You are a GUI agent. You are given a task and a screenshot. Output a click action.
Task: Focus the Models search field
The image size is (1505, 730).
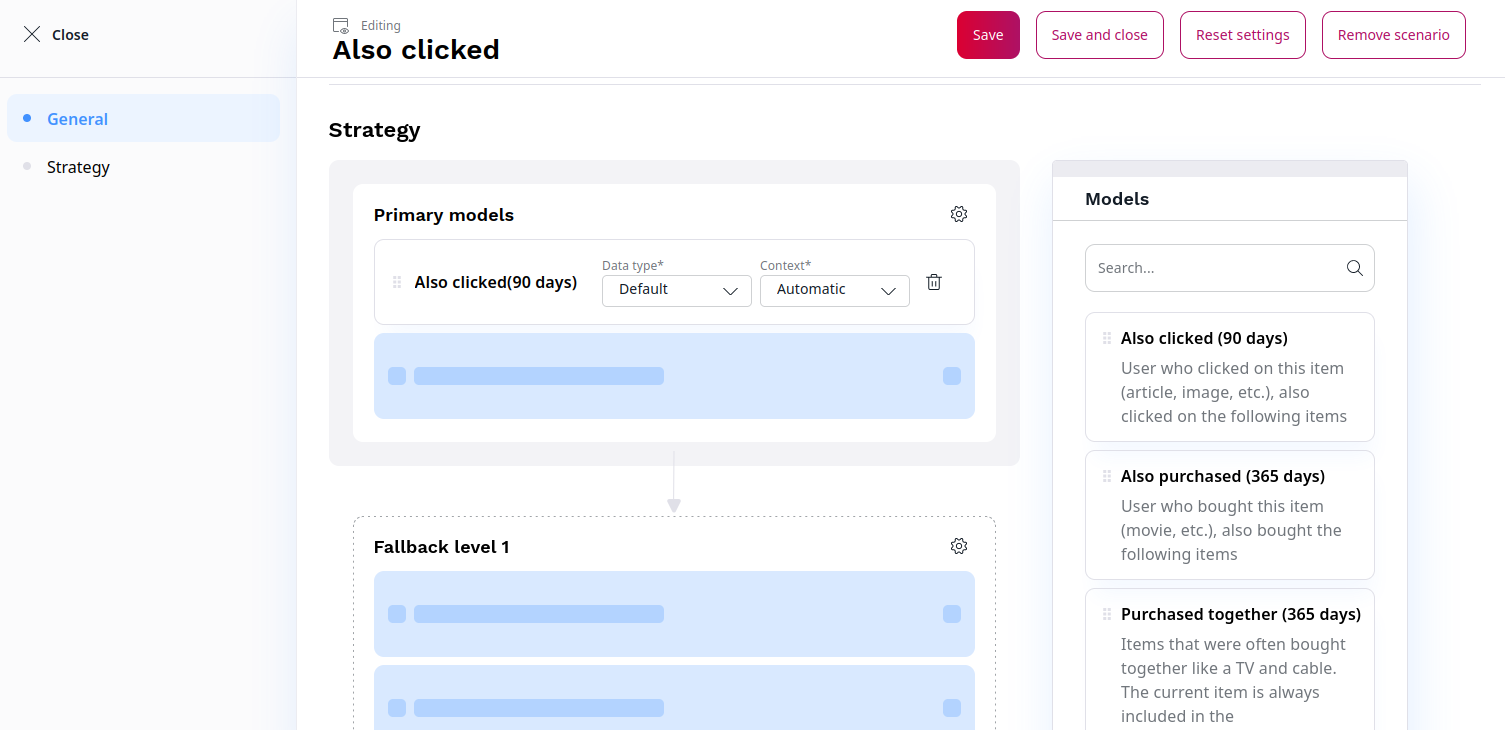pyautogui.click(x=1215, y=268)
